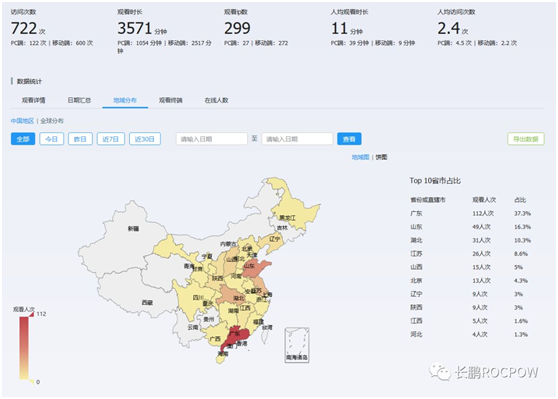Viewport: 558px width, 399px height.
Task: Select the 地域图 view toggle
Action: tap(360, 157)
